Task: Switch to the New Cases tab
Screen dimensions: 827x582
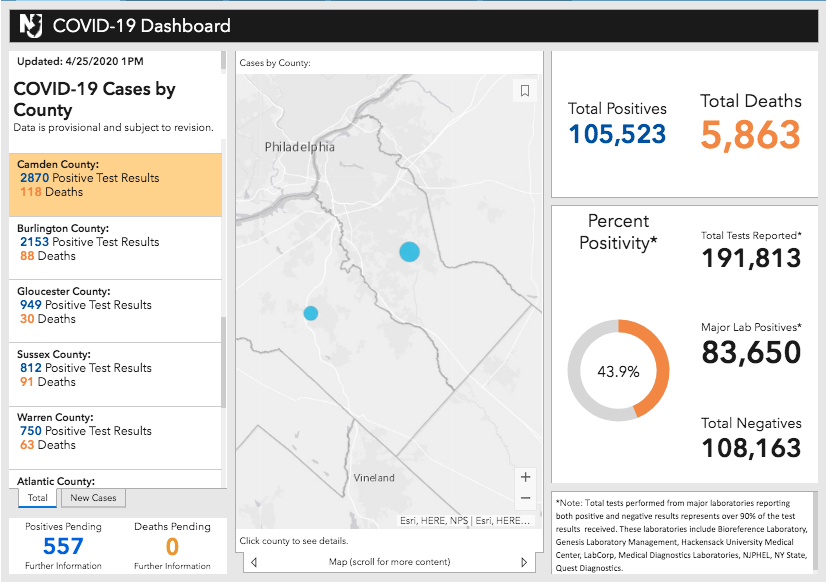Action: tap(93, 498)
